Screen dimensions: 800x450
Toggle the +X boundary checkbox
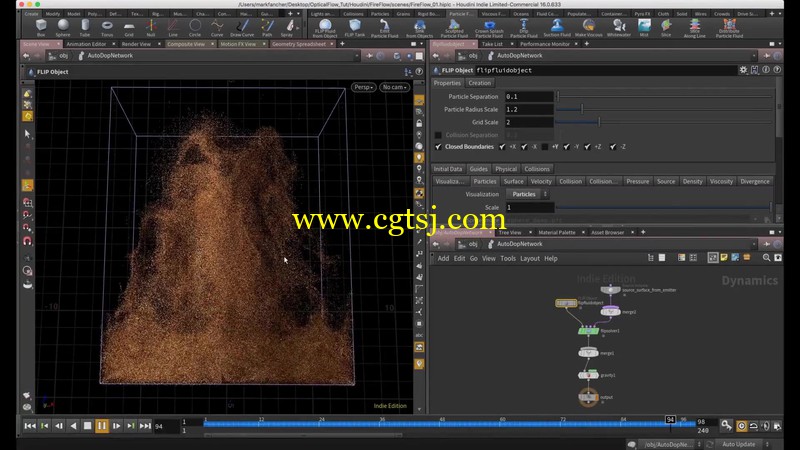click(x=503, y=146)
